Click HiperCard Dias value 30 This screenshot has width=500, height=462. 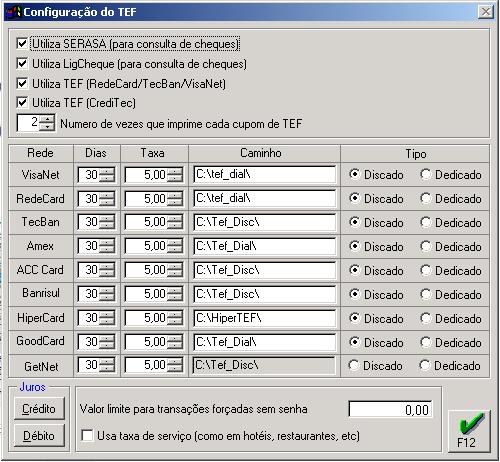point(89,318)
